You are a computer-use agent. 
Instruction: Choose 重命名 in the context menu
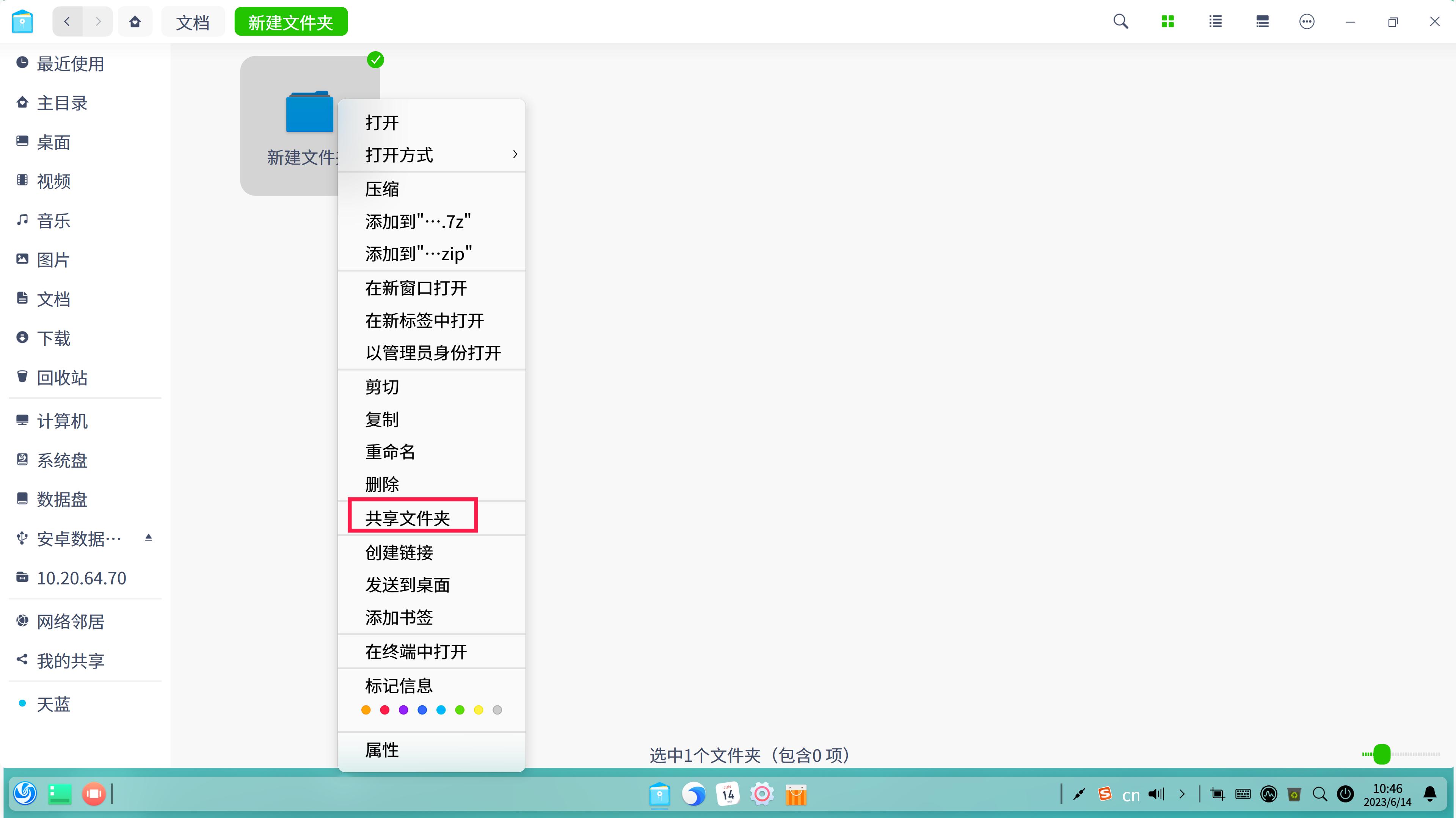coord(431,452)
